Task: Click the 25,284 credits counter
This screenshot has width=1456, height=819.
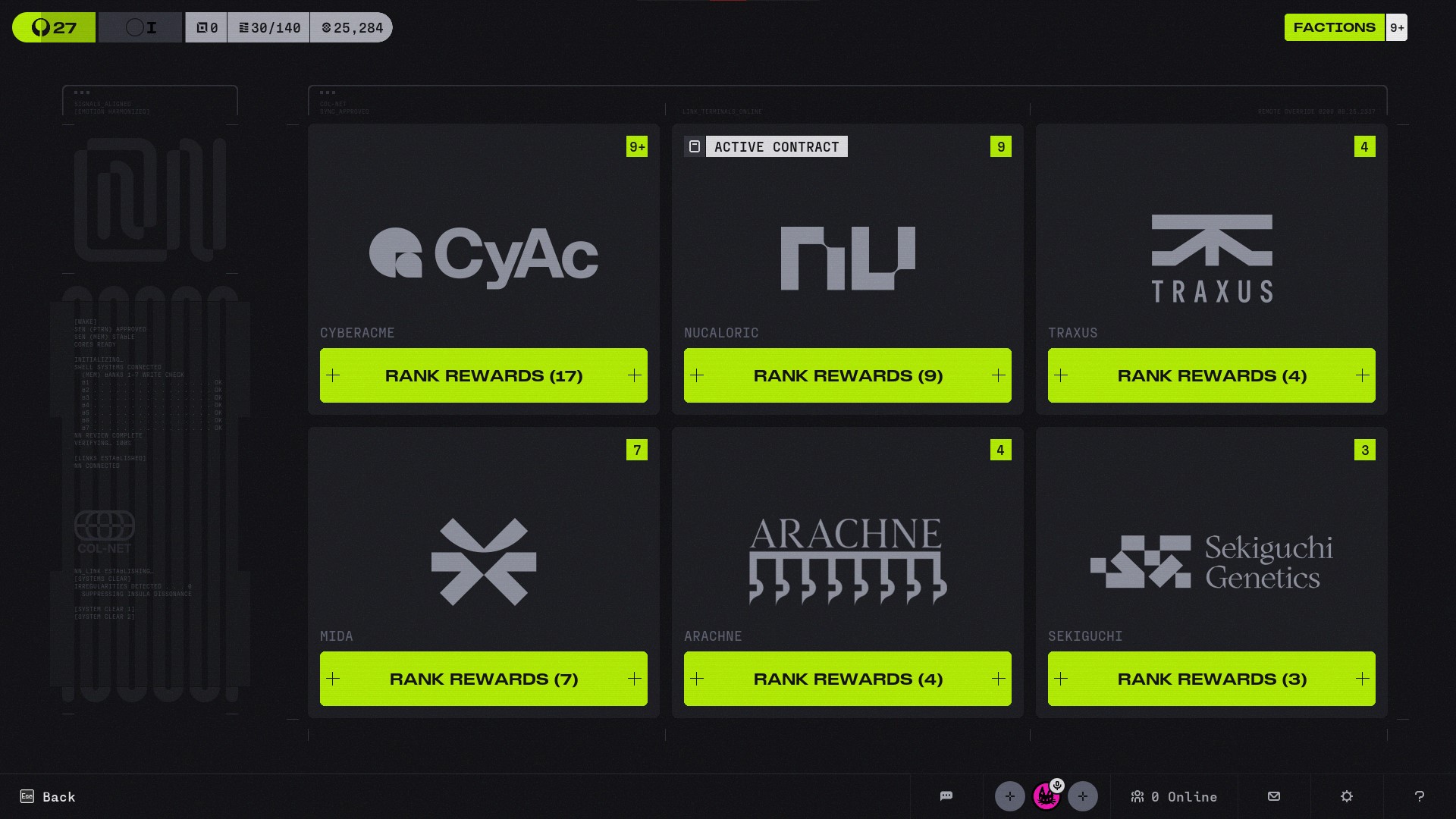Action: 352,28
